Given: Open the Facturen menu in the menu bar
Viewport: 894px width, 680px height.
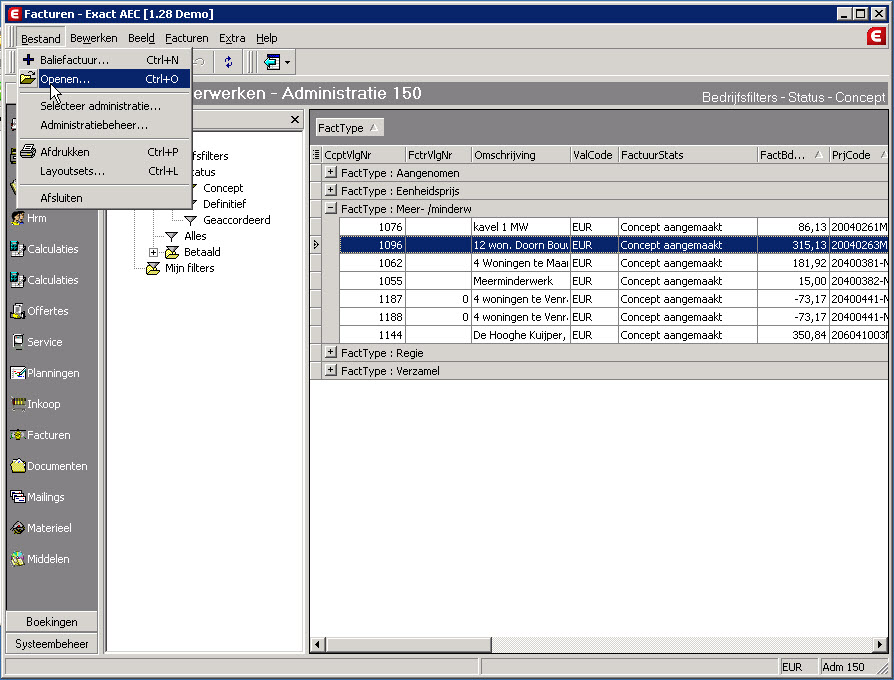Looking at the screenshot, I should (186, 38).
